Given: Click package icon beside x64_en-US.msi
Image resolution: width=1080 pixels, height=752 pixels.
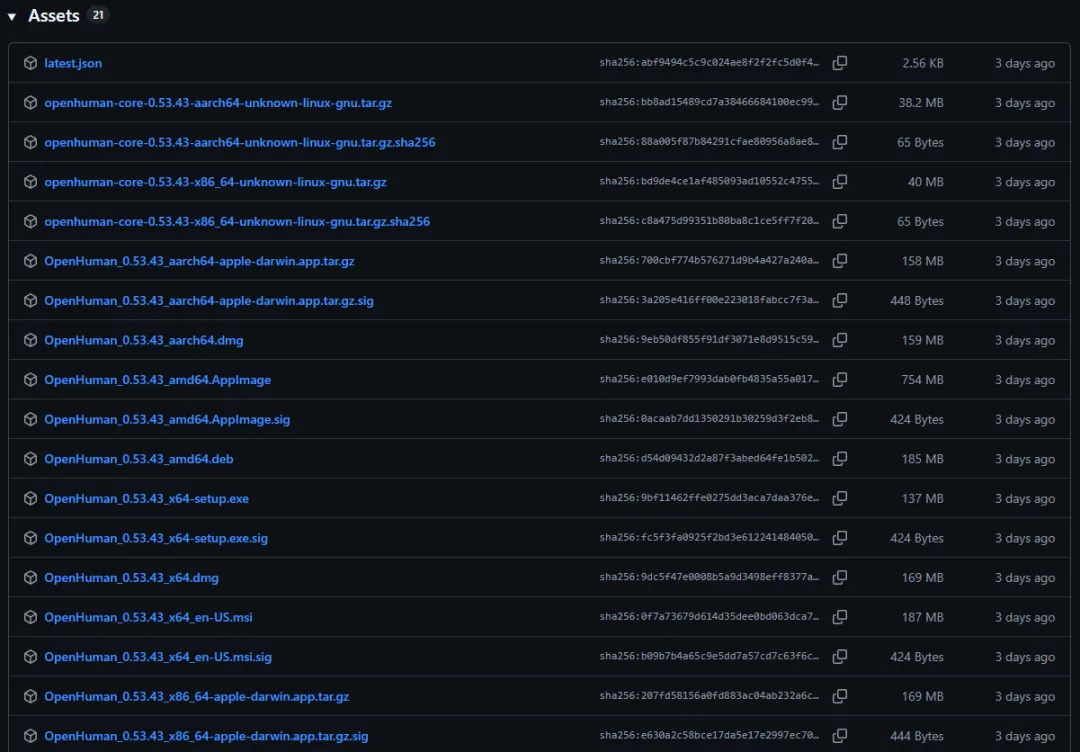Looking at the screenshot, I should pos(30,618).
